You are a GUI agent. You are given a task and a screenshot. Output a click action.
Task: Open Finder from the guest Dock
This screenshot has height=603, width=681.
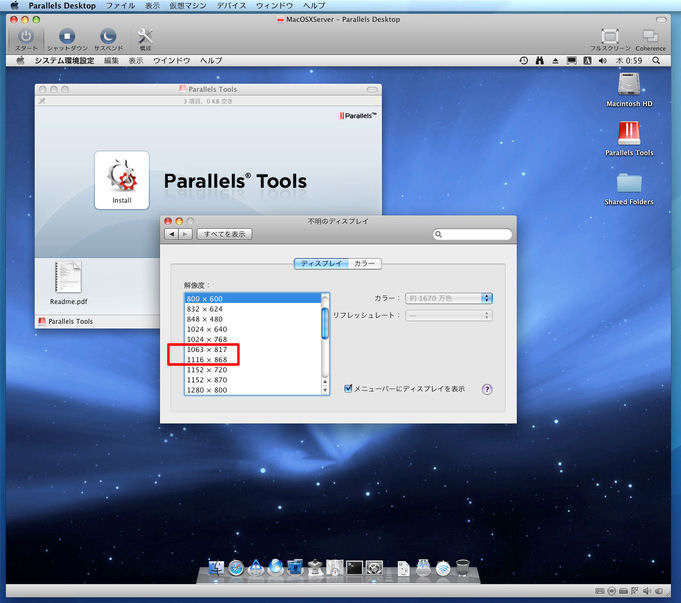pyautogui.click(x=216, y=567)
